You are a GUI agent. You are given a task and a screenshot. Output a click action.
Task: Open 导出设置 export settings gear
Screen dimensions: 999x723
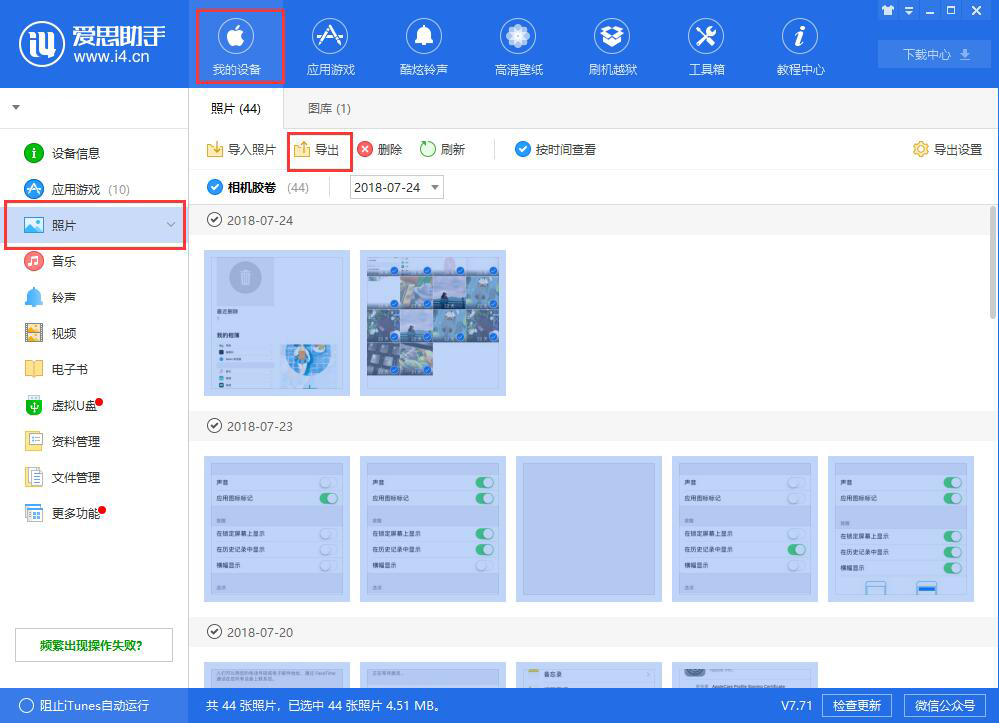pyautogui.click(x=921, y=149)
